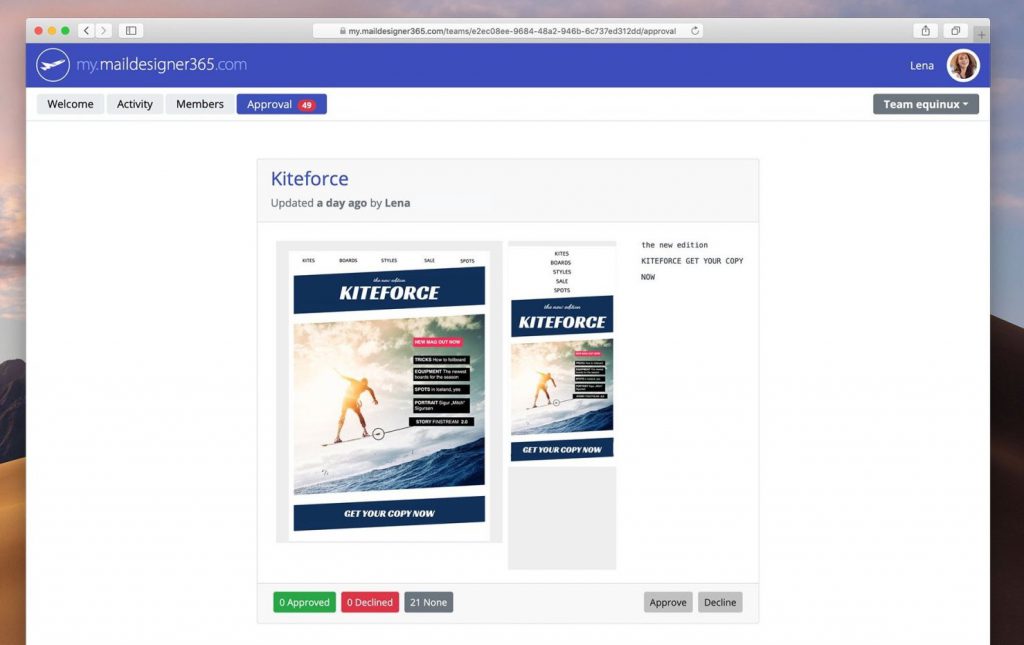Viewport: 1024px width, 645px height.
Task: Toggle the Safari sidebar icon
Action: [x=131, y=31]
